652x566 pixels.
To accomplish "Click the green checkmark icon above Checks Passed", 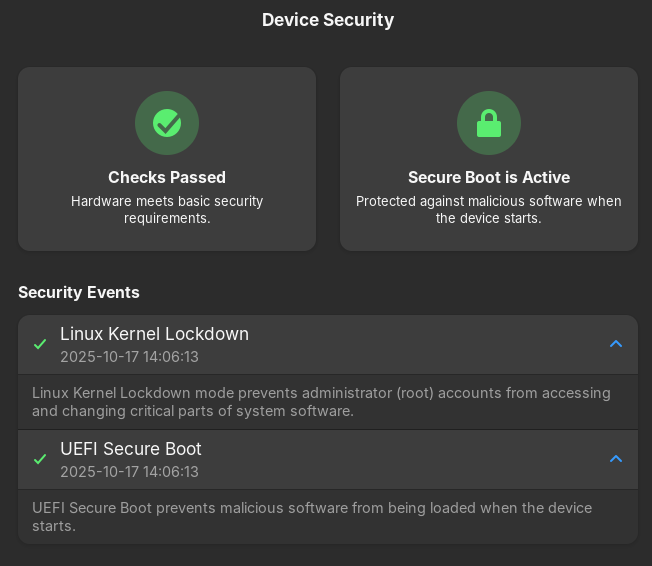I will tap(167, 123).
